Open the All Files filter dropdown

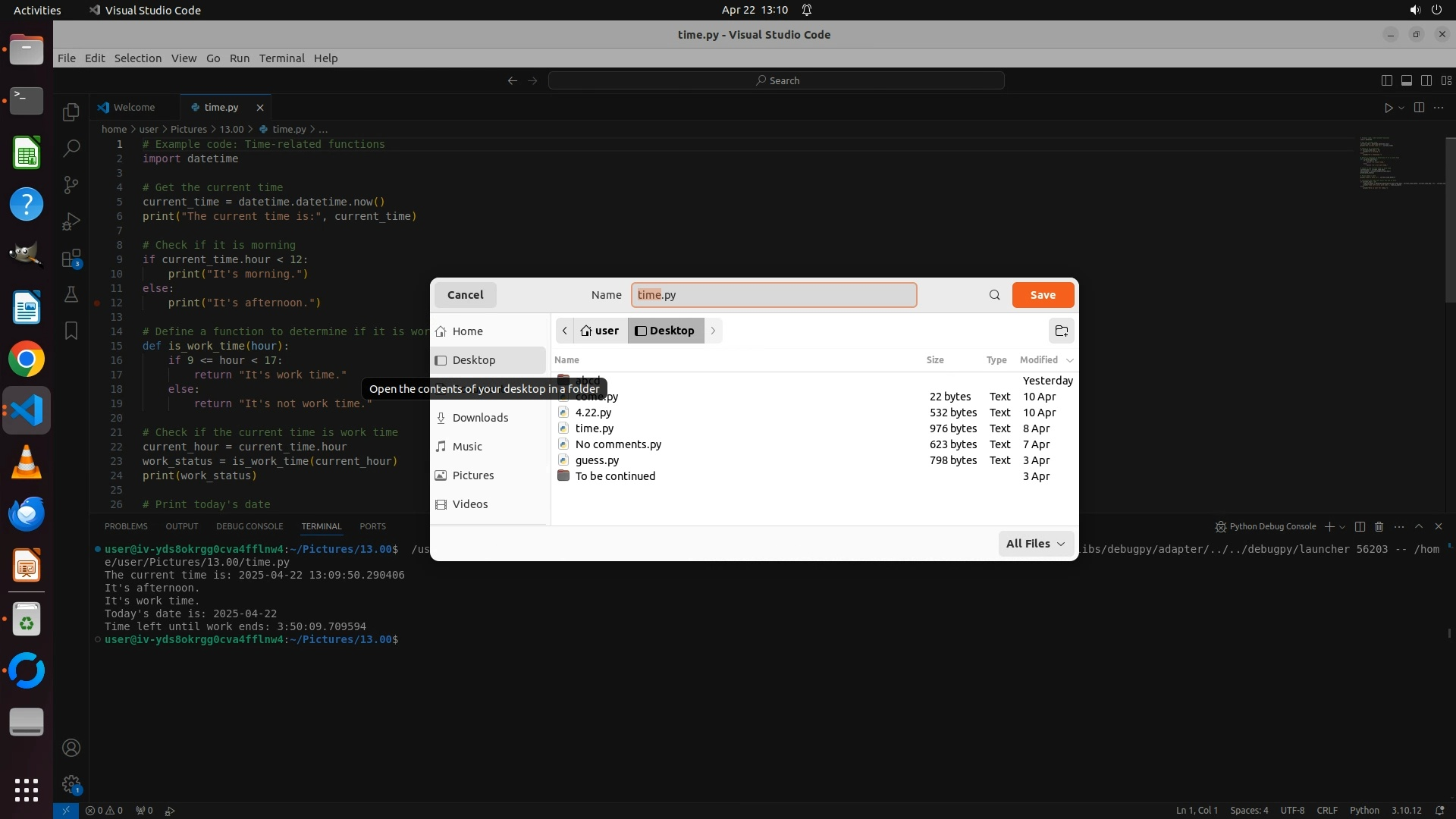click(1035, 544)
